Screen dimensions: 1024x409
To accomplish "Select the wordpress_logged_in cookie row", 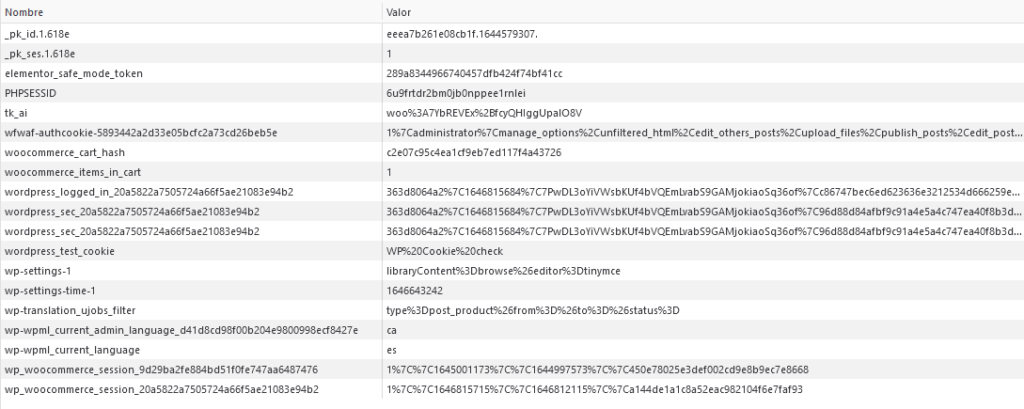I will tap(512, 192).
